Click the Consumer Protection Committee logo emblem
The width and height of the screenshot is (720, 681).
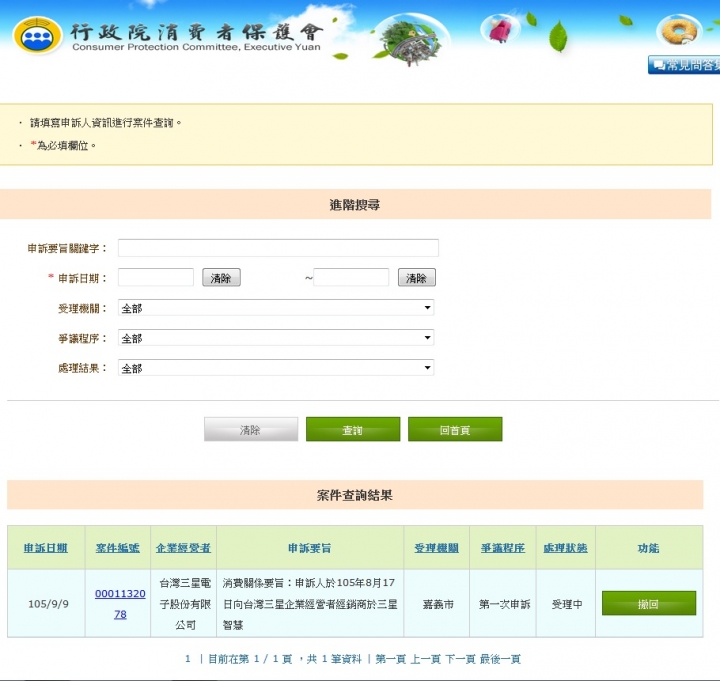[38, 36]
